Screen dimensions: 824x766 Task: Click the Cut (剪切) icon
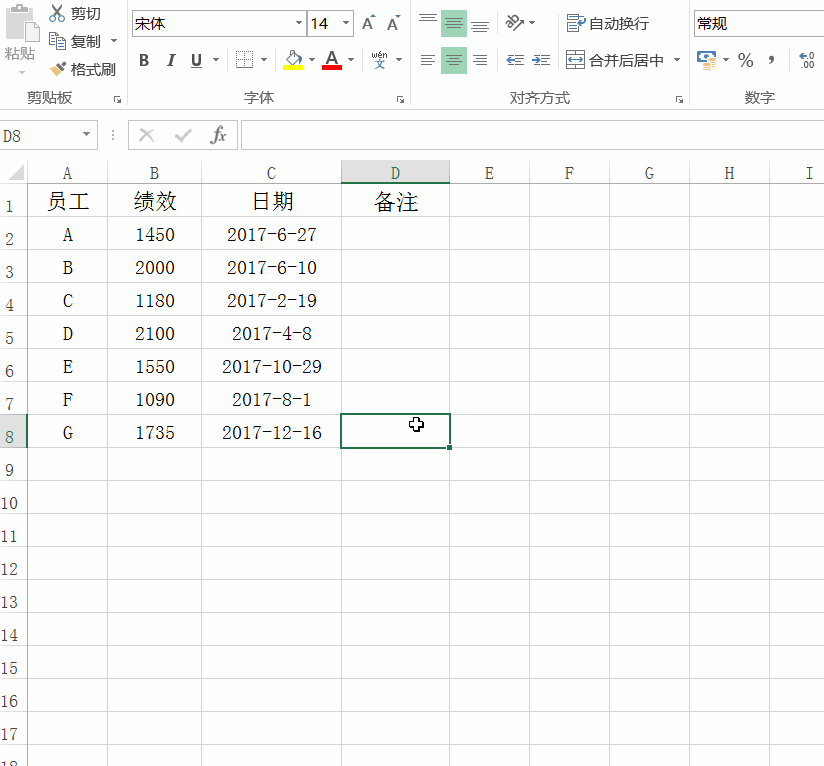pos(60,13)
